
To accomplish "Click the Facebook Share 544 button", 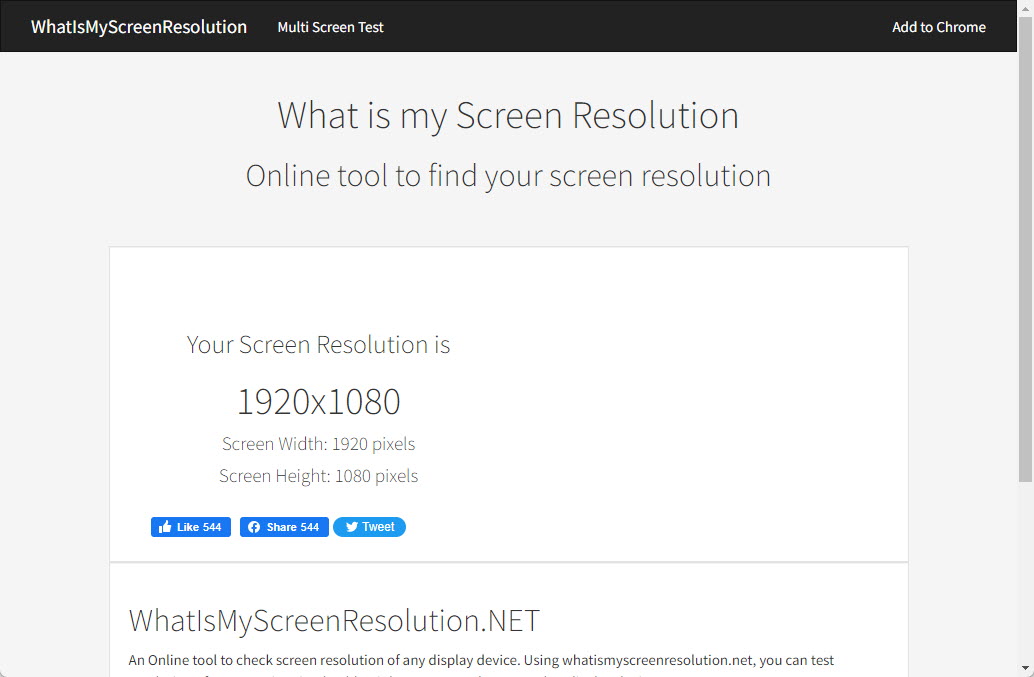I will pos(284,527).
